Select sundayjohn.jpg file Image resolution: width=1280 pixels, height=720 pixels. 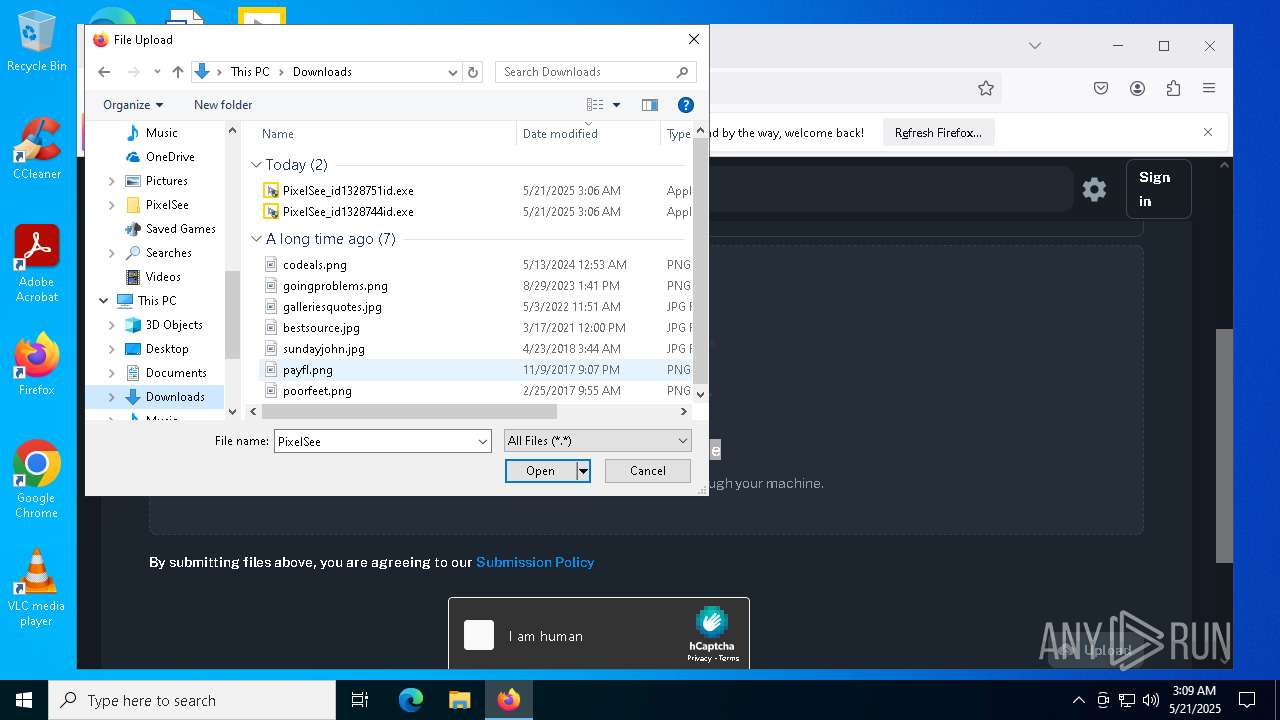[324, 349]
